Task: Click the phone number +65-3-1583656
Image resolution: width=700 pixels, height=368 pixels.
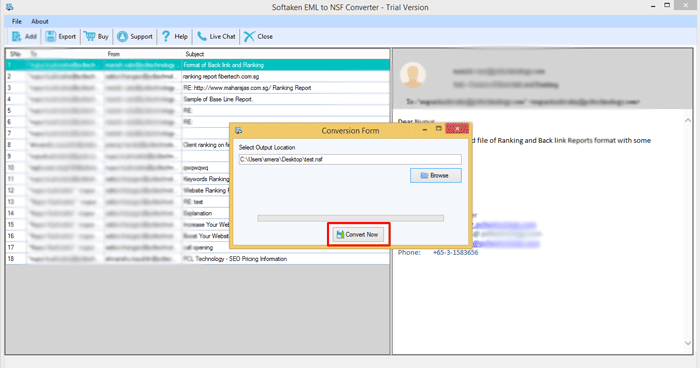Action: coord(455,253)
